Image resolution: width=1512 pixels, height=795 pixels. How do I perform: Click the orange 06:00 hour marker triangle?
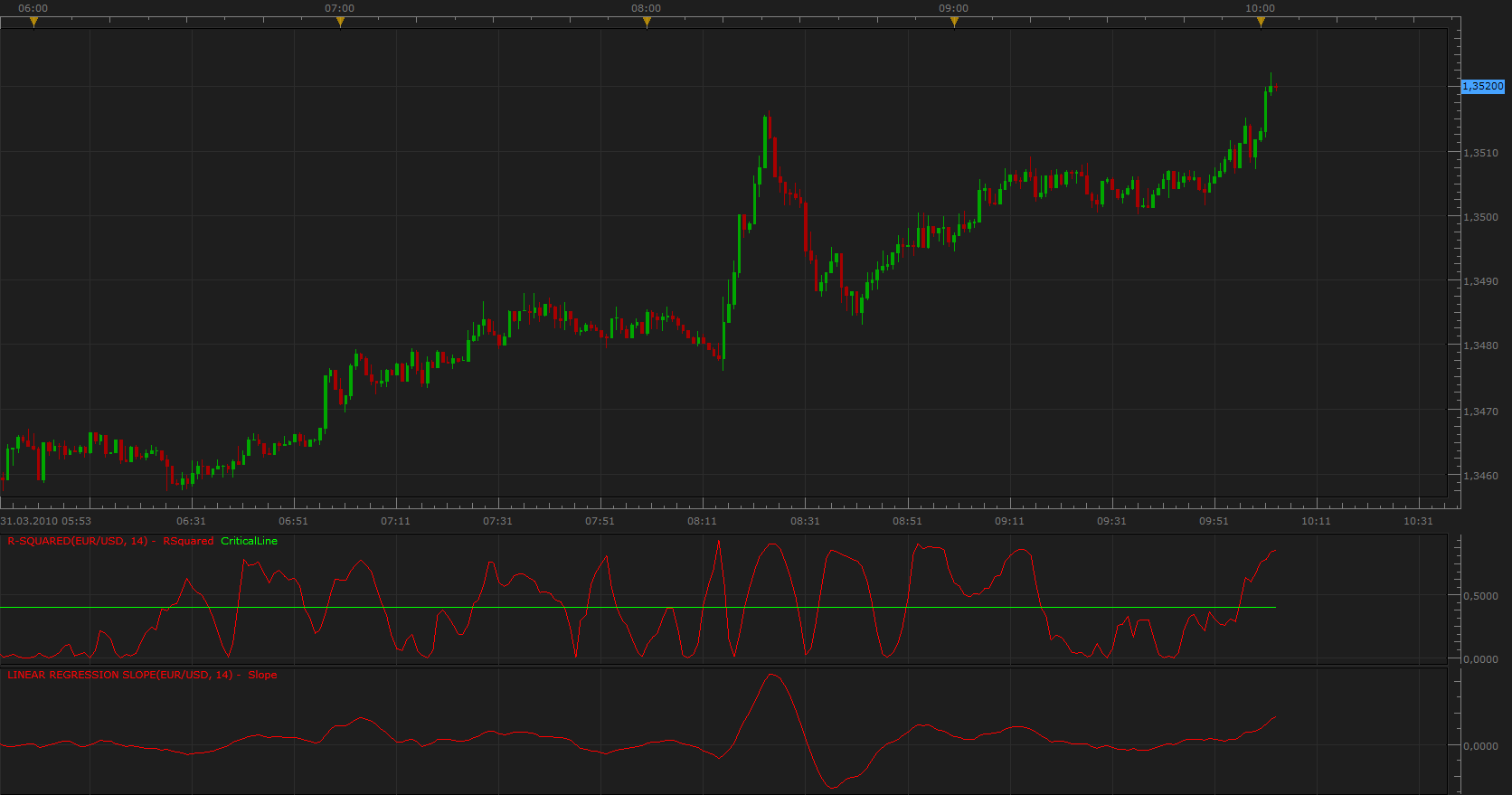33,23
